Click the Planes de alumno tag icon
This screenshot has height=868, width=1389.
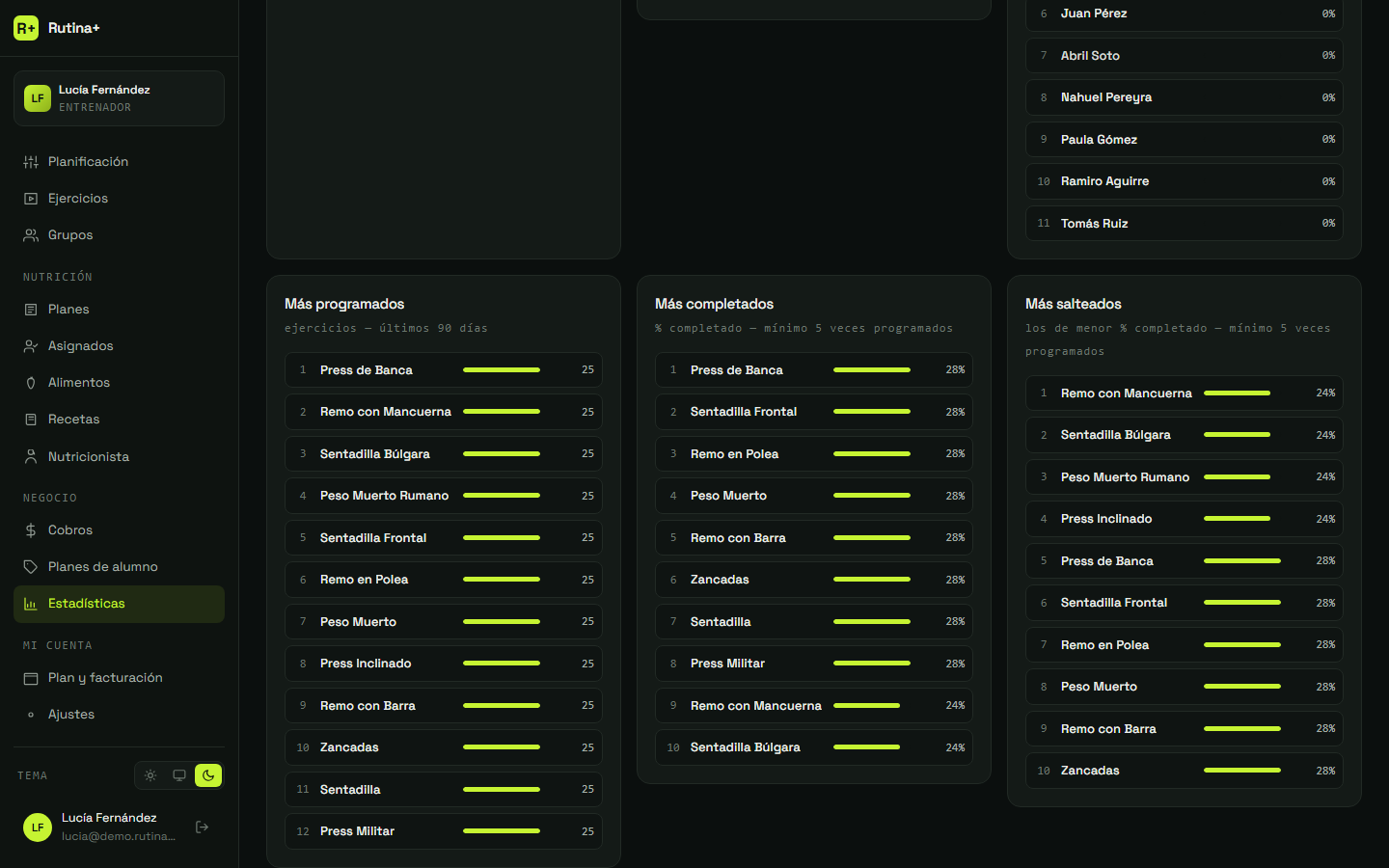click(x=31, y=567)
